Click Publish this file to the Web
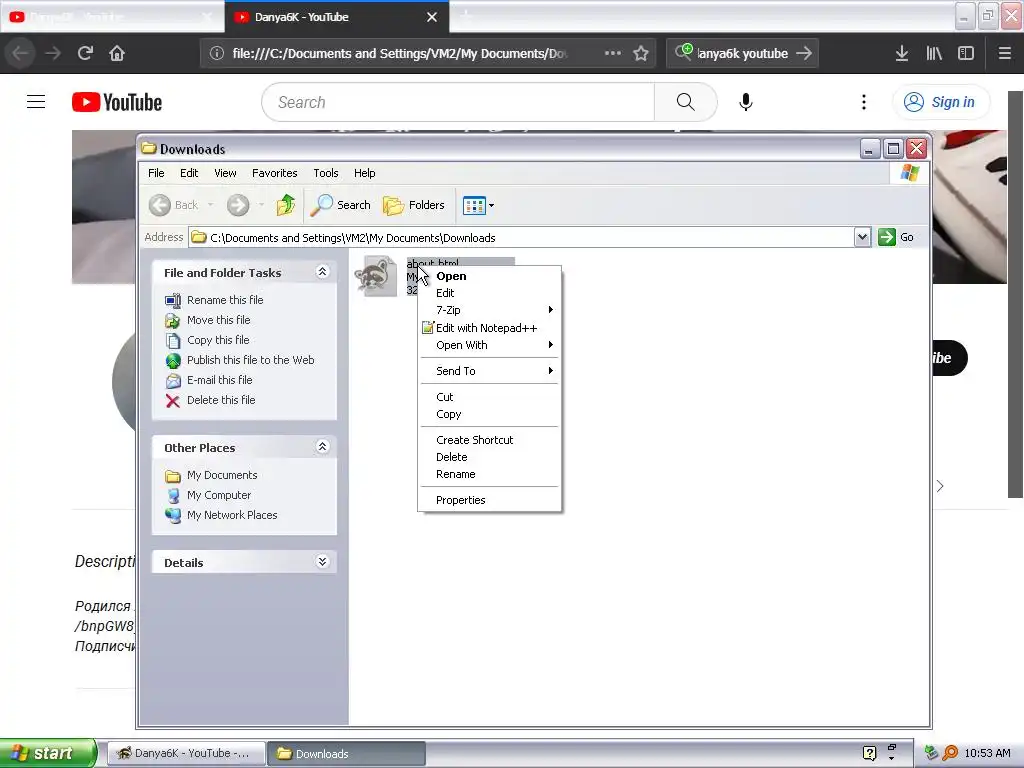This screenshot has height=768, width=1024. click(250, 360)
